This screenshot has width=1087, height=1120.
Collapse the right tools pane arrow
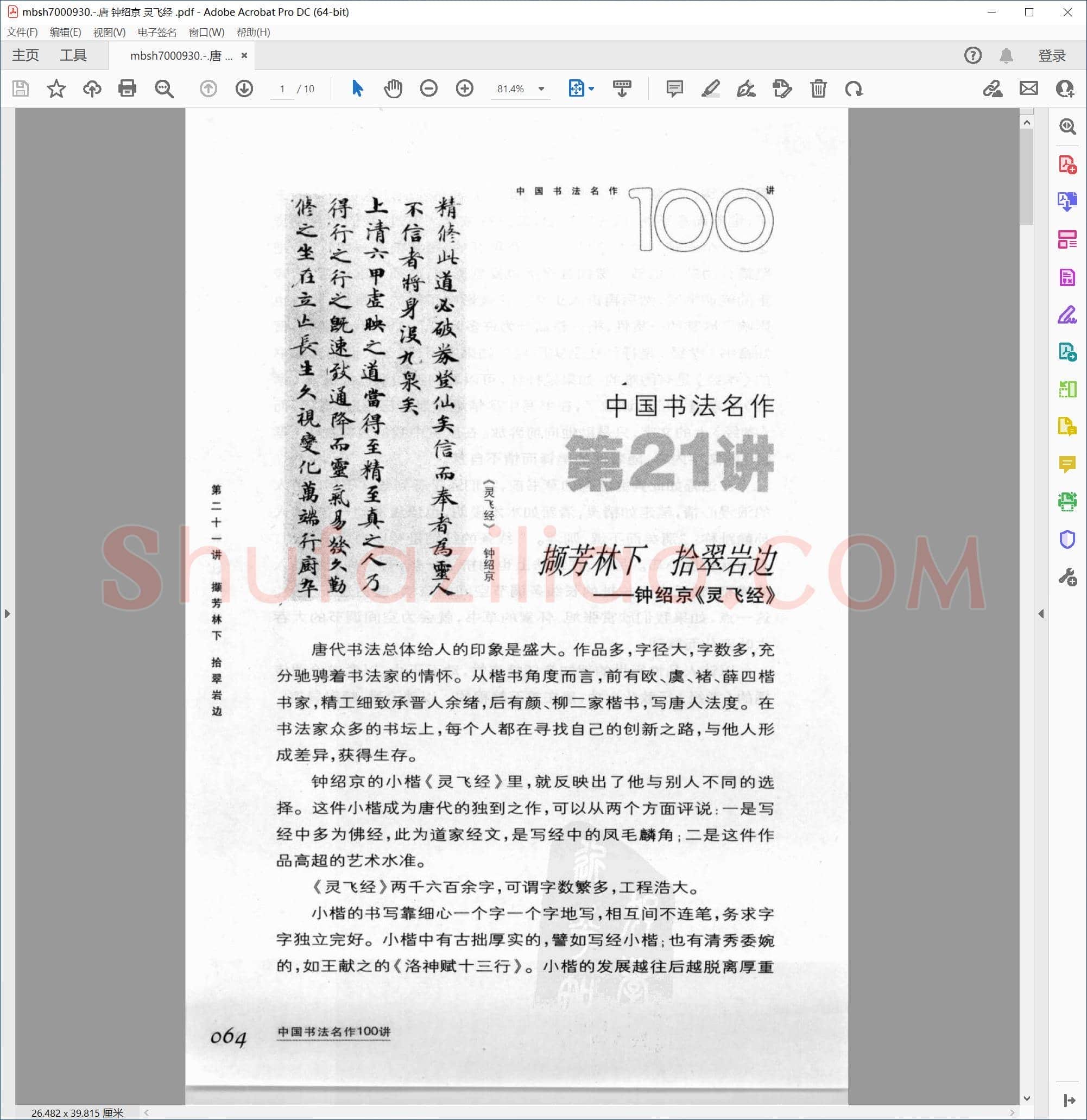(x=1041, y=613)
